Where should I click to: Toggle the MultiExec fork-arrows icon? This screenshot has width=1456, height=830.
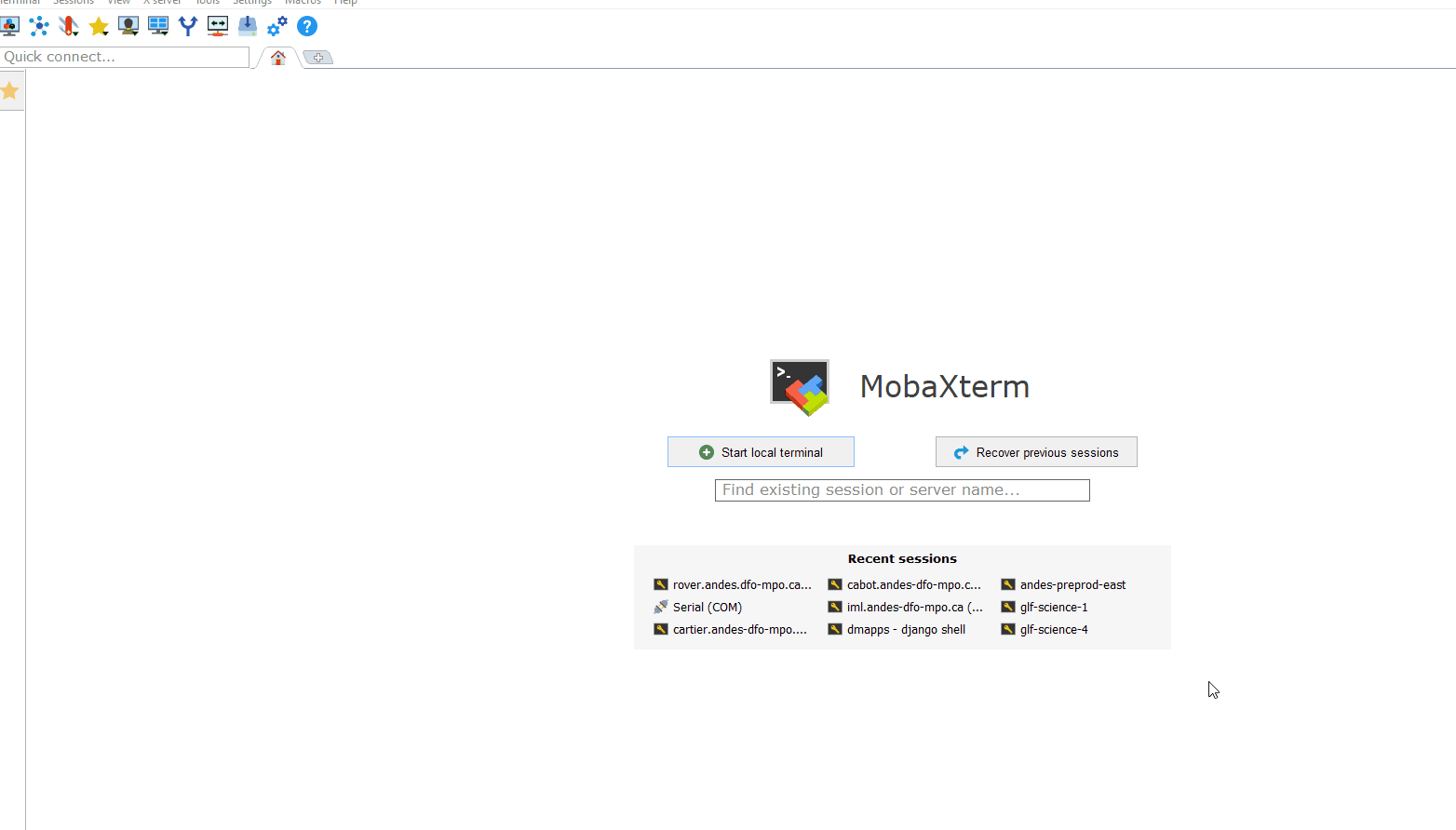click(188, 26)
